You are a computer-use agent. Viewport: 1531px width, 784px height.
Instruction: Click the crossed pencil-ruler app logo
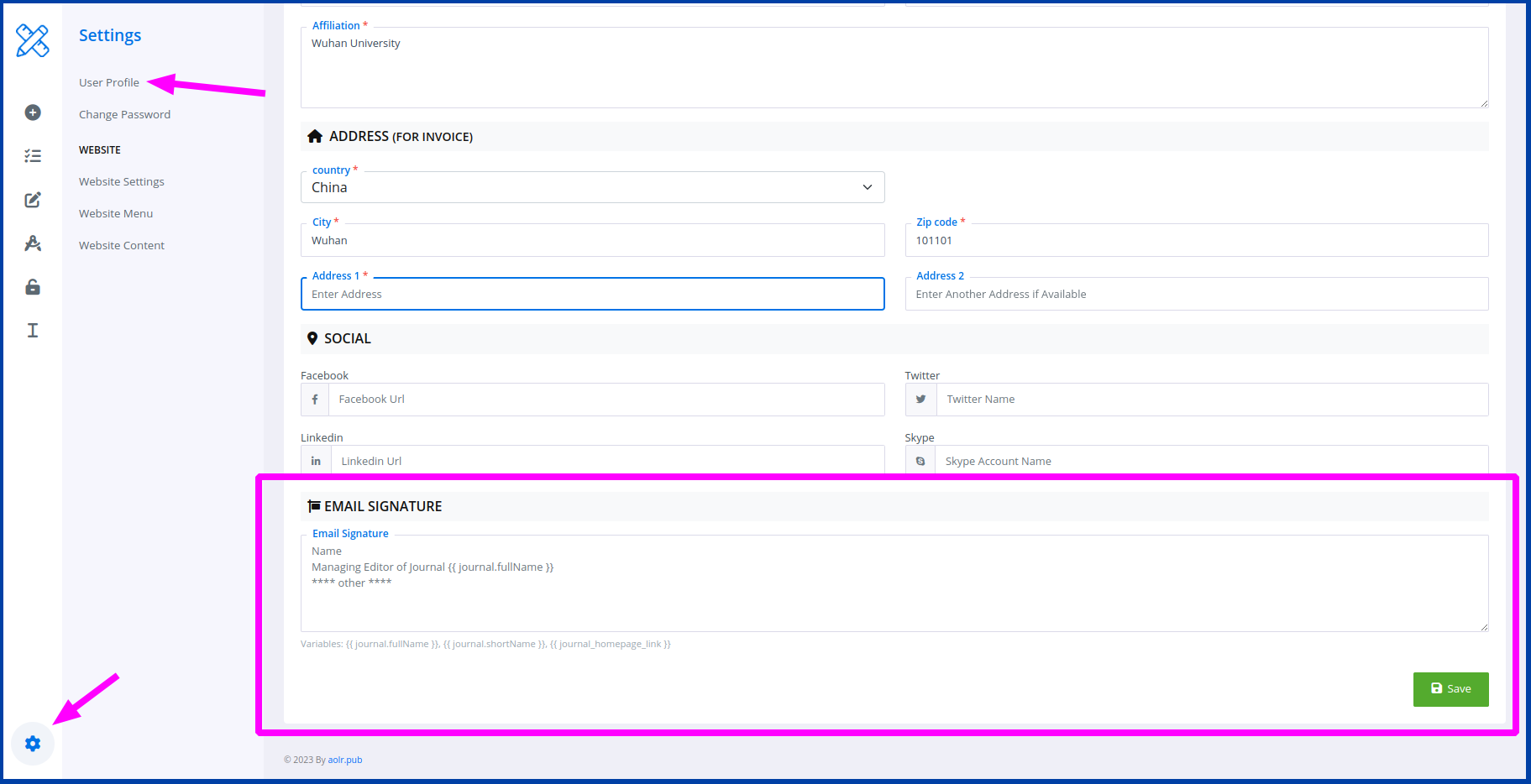coord(33,40)
